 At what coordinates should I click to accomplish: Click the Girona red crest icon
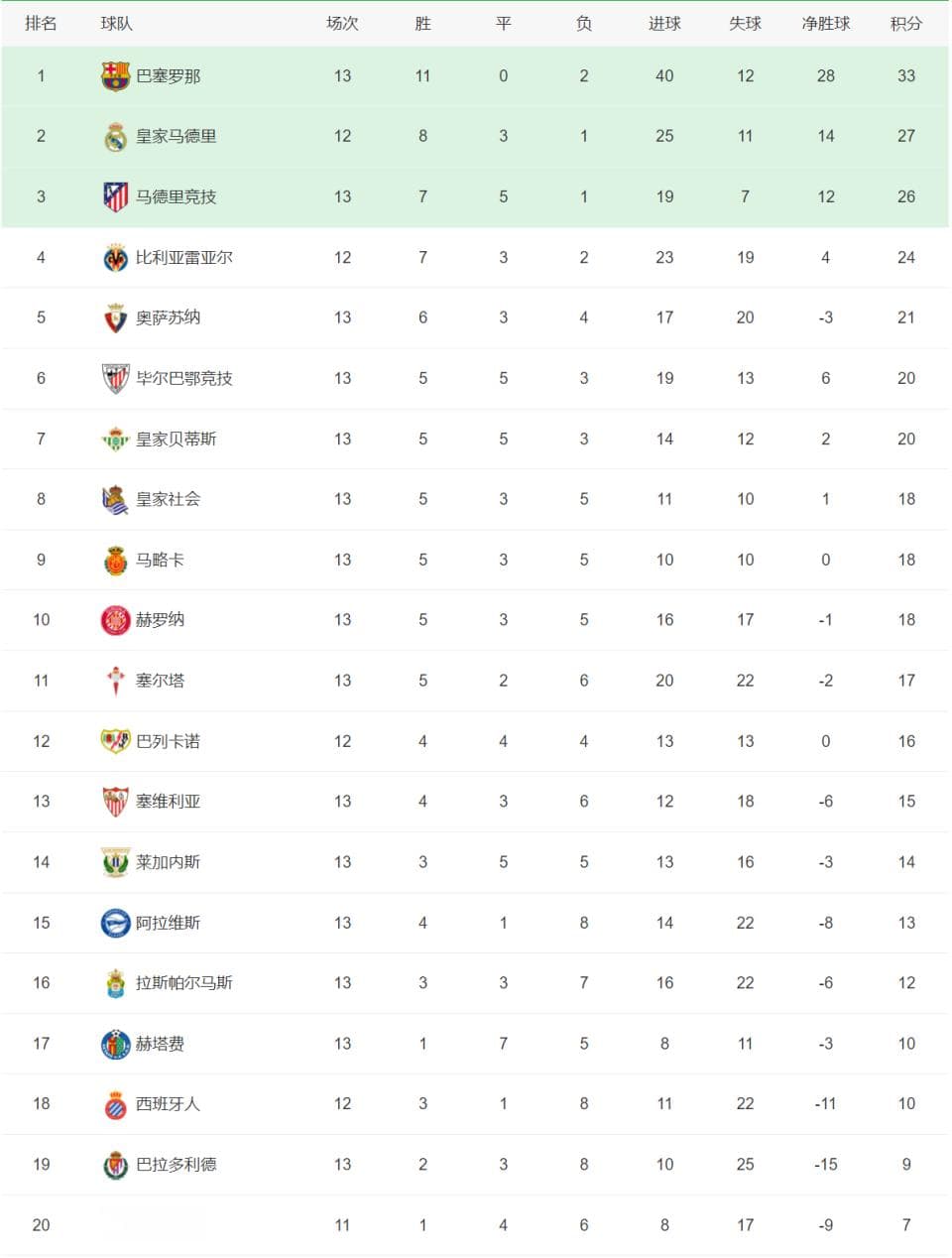click(x=116, y=620)
